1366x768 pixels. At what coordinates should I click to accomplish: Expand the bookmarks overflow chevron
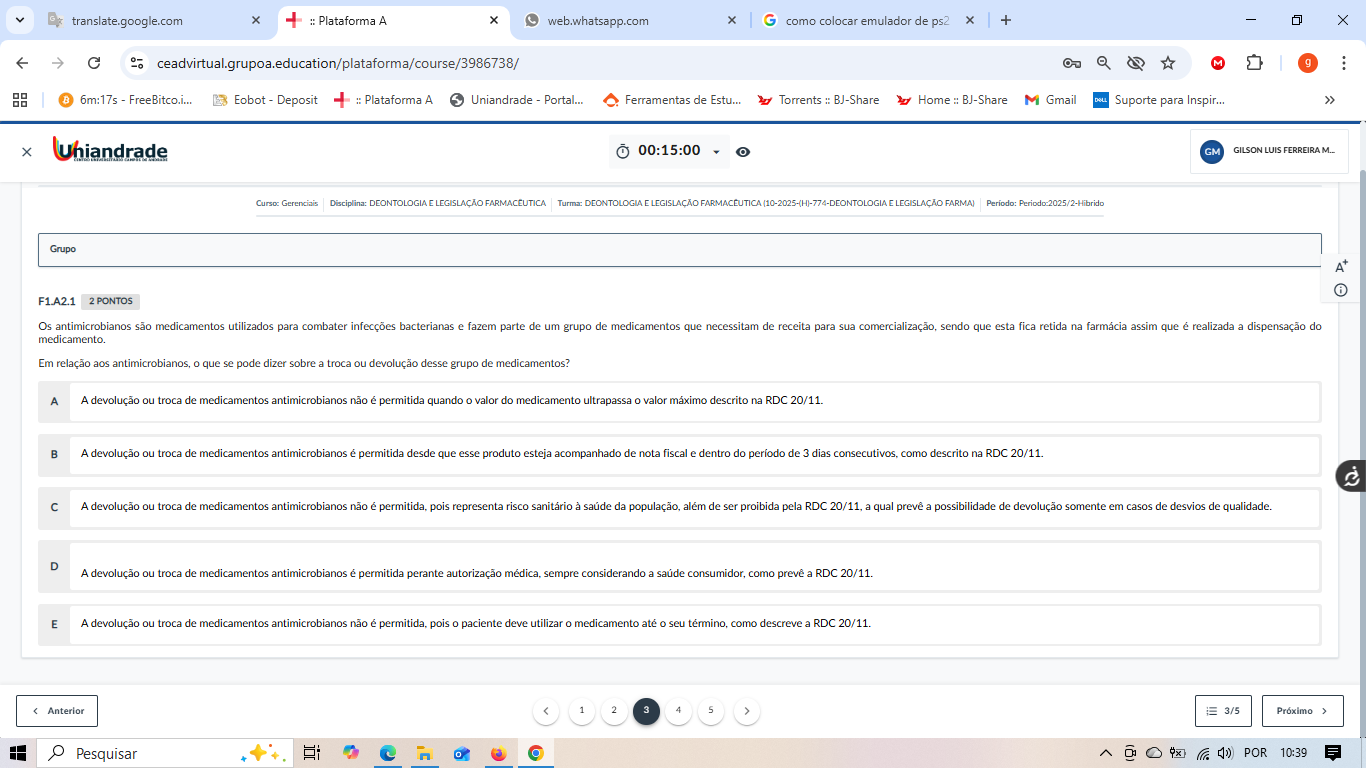[1329, 100]
